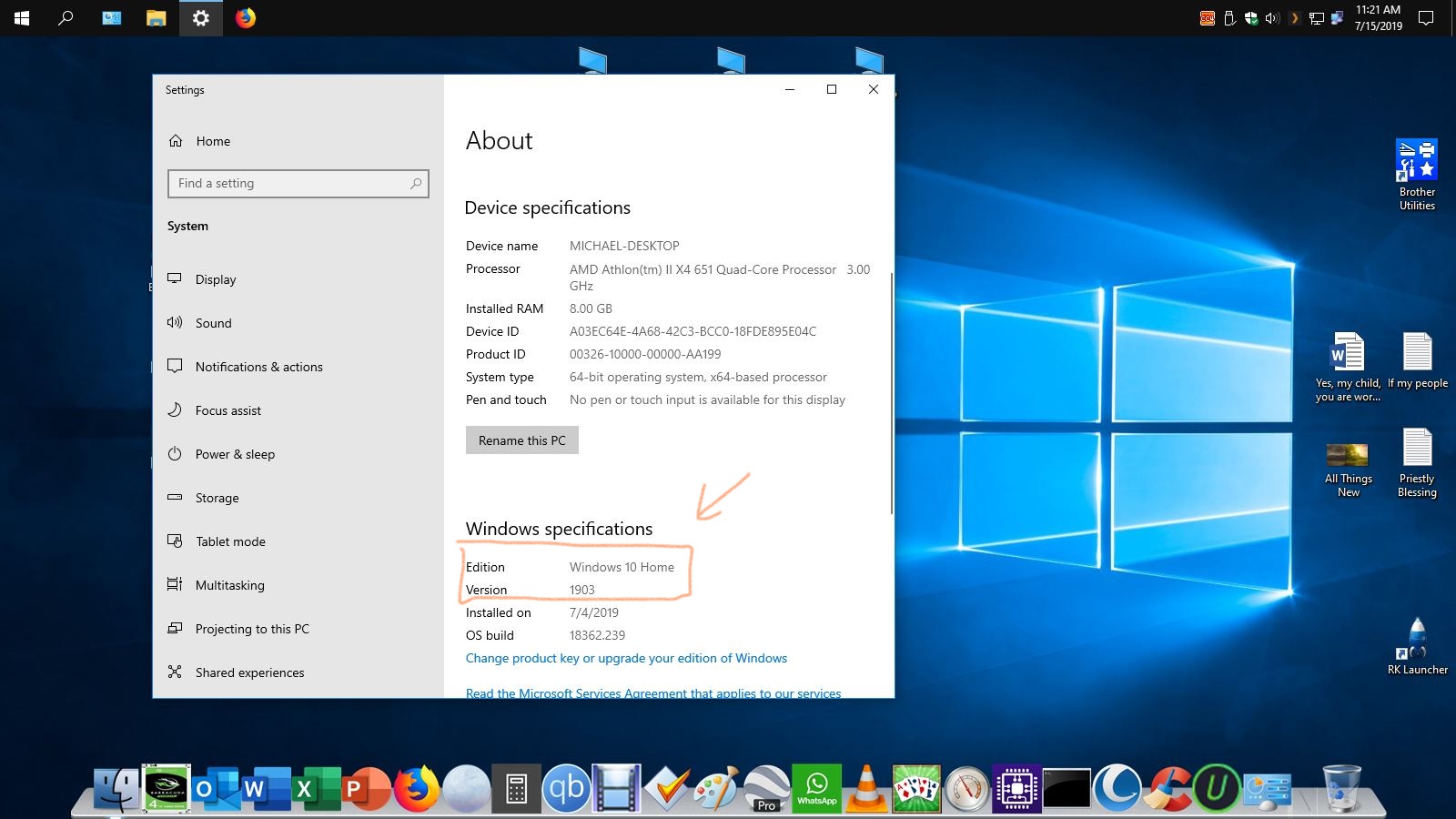Image resolution: width=1456 pixels, height=819 pixels.
Task: Open Firefox from the top taskbar
Action: click(246, 17)
